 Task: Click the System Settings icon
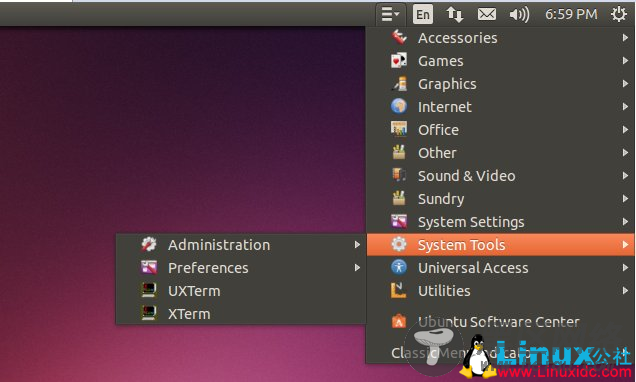click(399, 221)
